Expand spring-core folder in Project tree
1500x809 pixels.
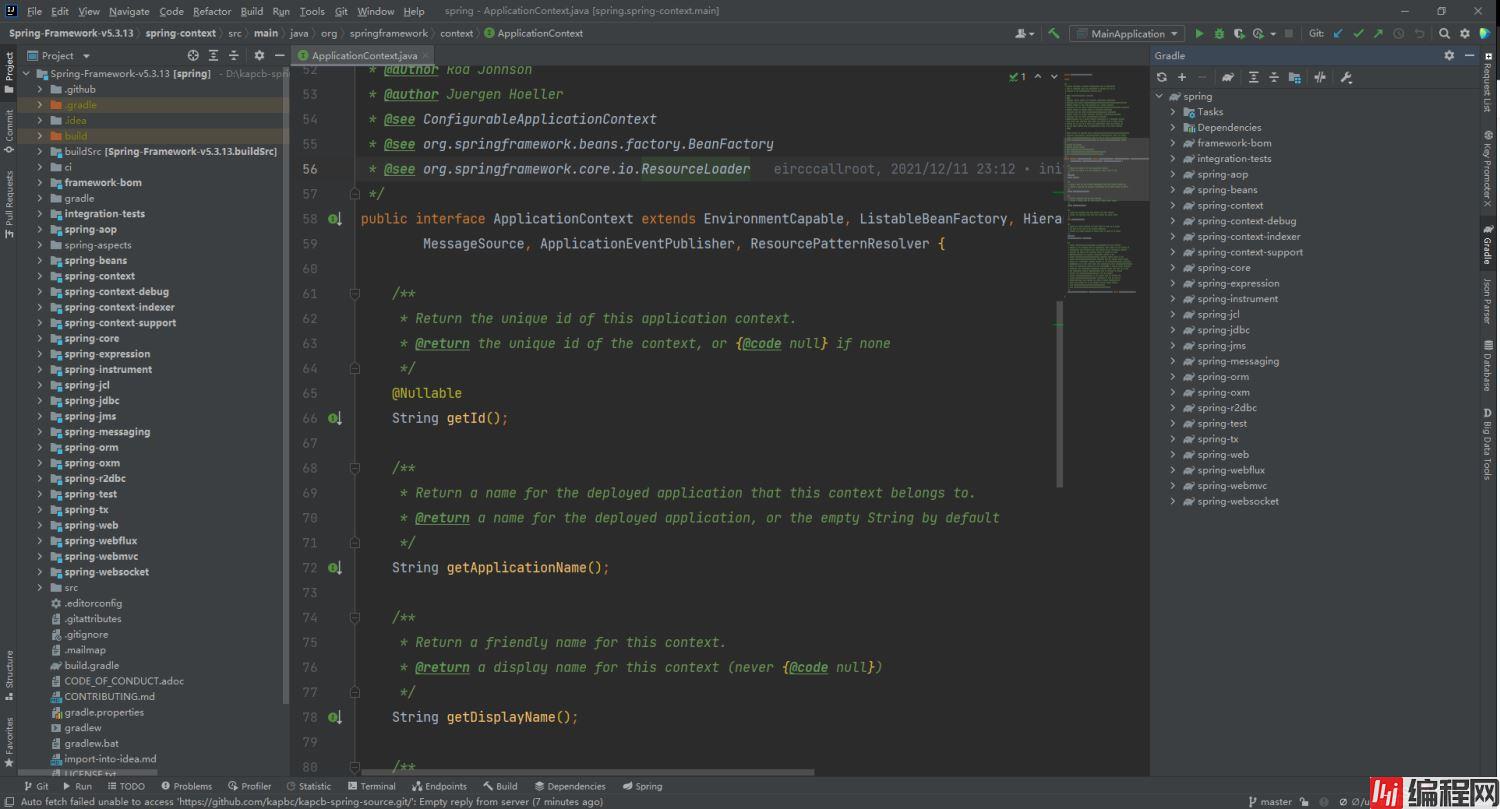41,338
